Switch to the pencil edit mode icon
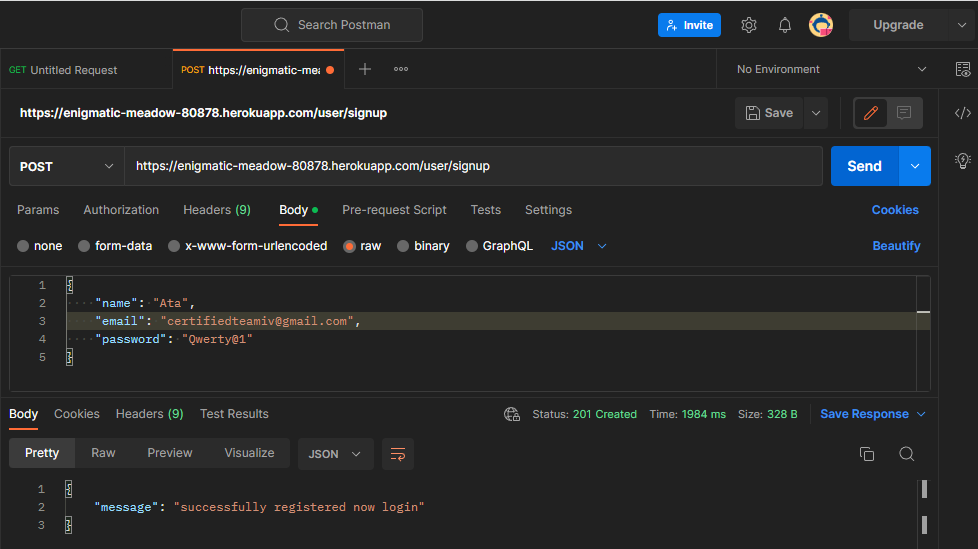Screen dimensions: 978x549 pyautogui.click(x=871, y=113)
